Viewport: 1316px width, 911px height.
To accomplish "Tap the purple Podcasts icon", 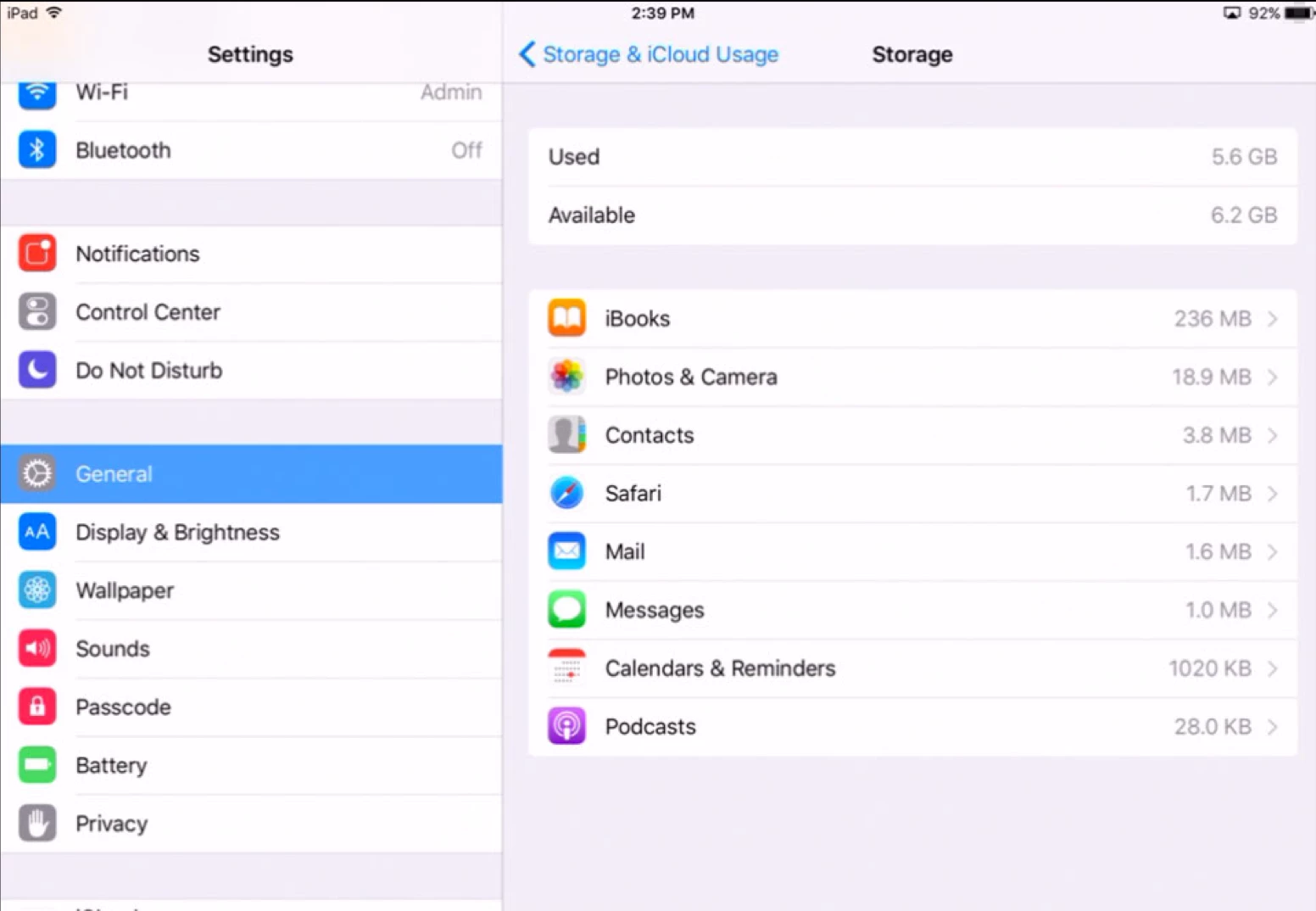I will point(566,726).
